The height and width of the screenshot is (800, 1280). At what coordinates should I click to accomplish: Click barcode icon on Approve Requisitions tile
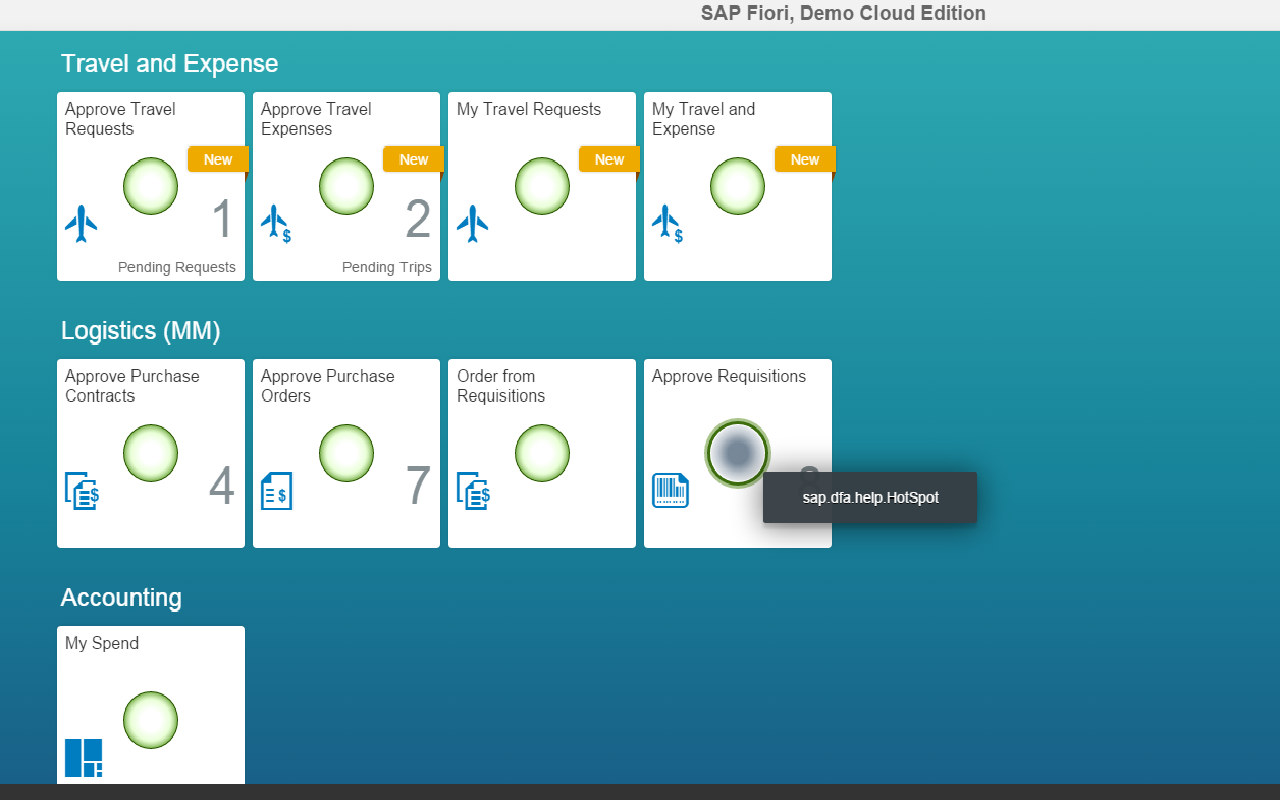670,490
